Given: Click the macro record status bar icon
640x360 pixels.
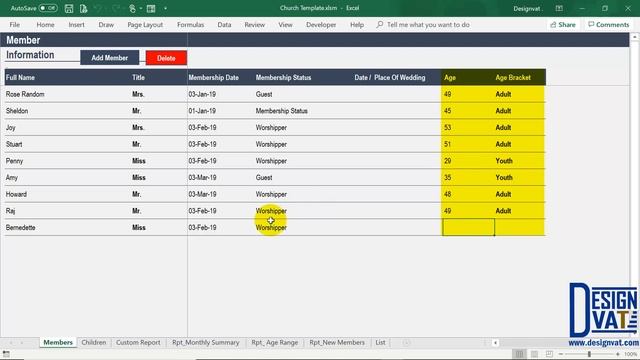Looking at the screenshot, I should 7,354.
